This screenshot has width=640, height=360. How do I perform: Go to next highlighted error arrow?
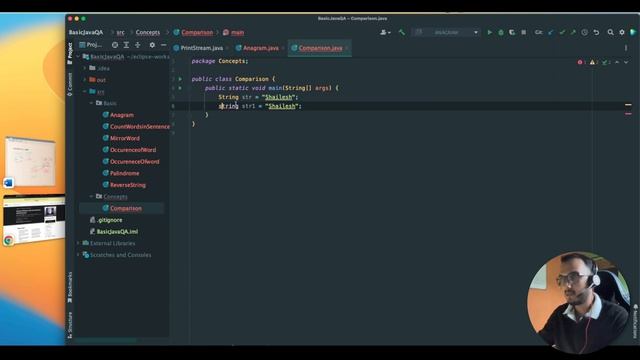(626, 62)
